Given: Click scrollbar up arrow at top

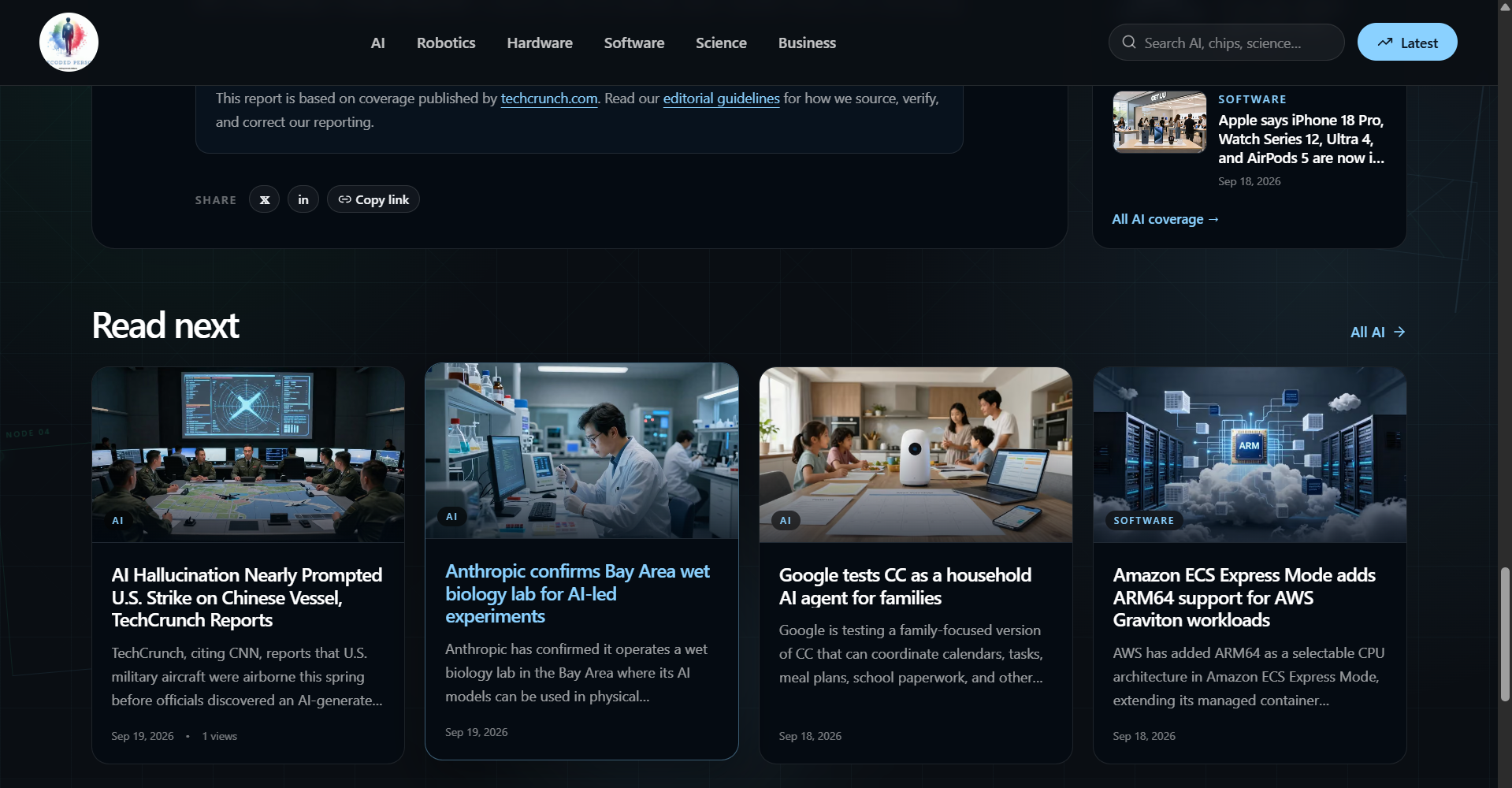Looking at the screenshot, I should 1505,6.
